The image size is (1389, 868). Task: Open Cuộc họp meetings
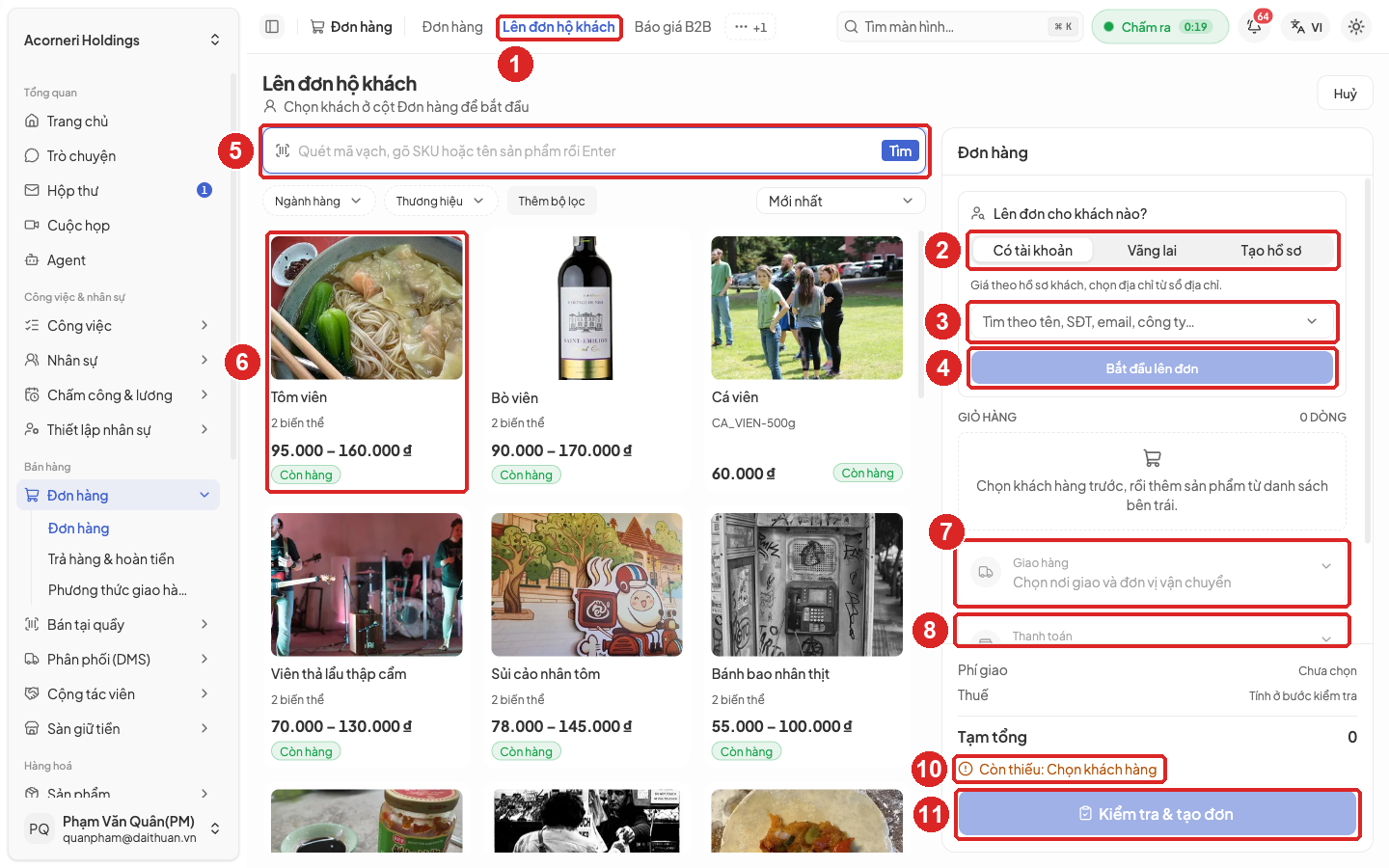118,226
